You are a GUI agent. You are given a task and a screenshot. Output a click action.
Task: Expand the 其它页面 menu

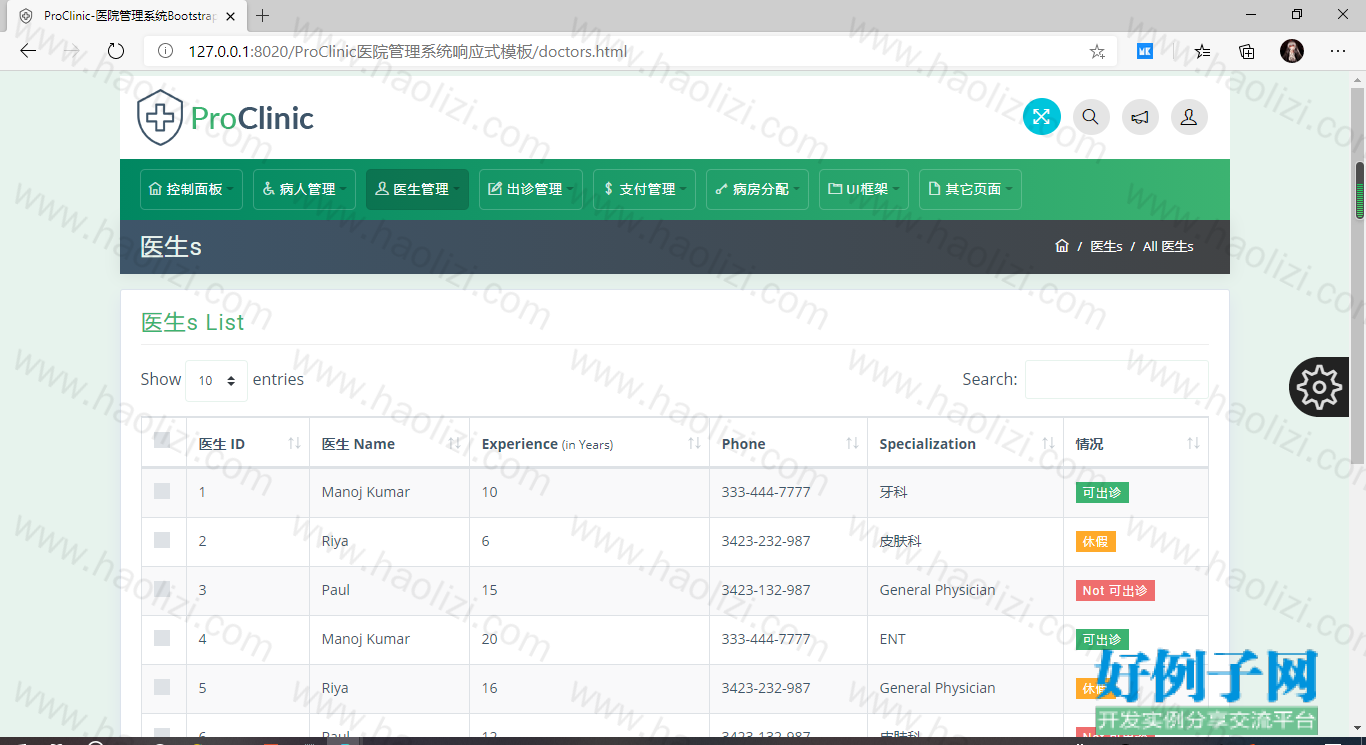(x=970, y=189)
